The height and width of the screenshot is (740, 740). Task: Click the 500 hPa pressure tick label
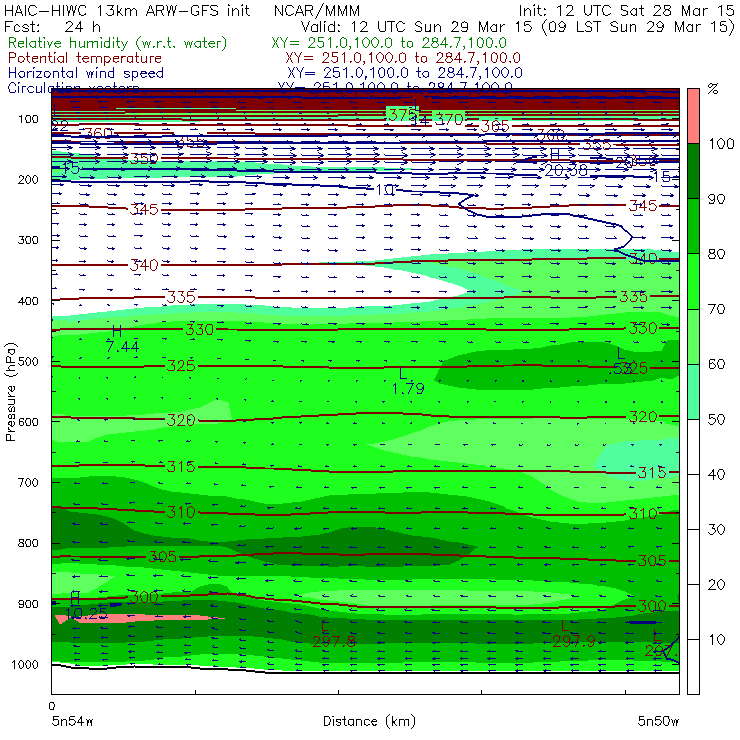click(28, 361)
